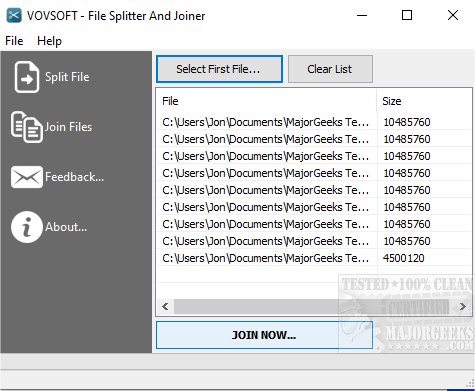Open the Feedback... sidebar label
475x391 pixels.
pyautogui.click(x=75, y=177)
